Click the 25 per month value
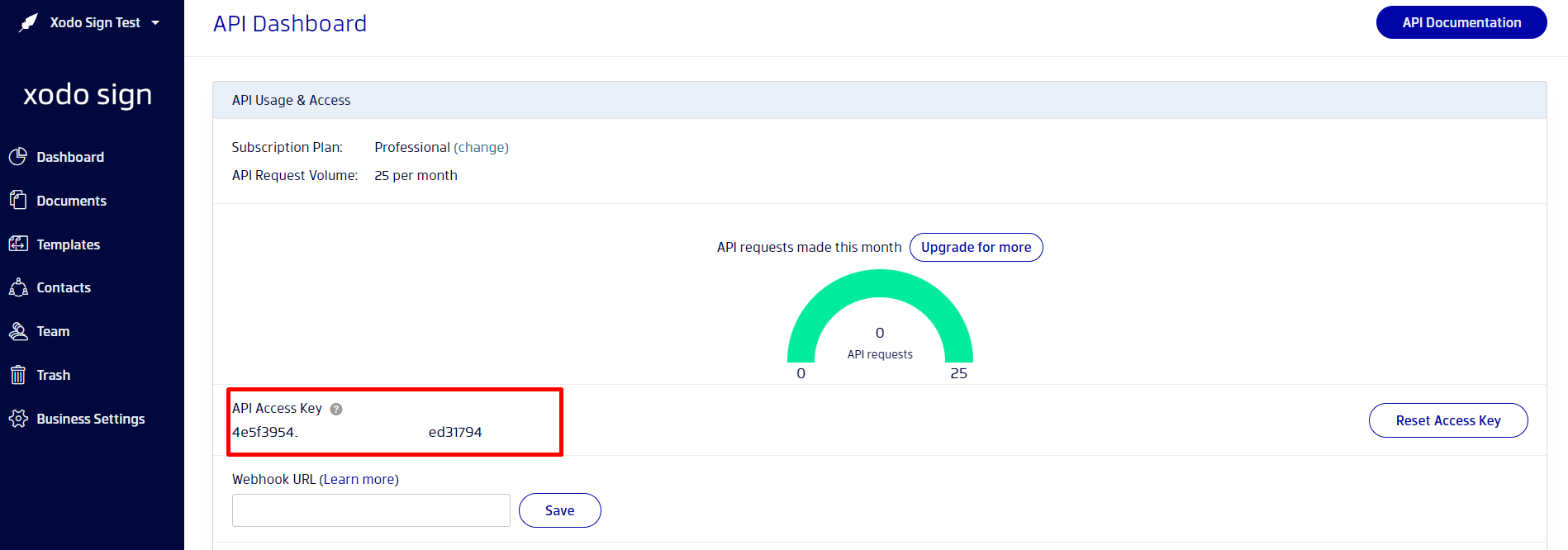 416,175
